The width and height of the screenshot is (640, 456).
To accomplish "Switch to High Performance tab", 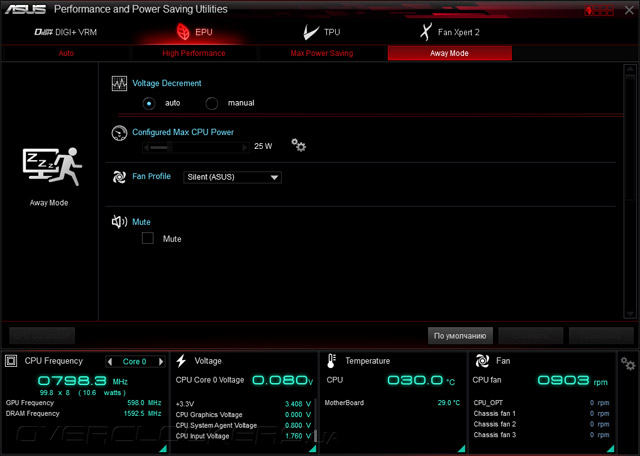I will pos(193,53).
